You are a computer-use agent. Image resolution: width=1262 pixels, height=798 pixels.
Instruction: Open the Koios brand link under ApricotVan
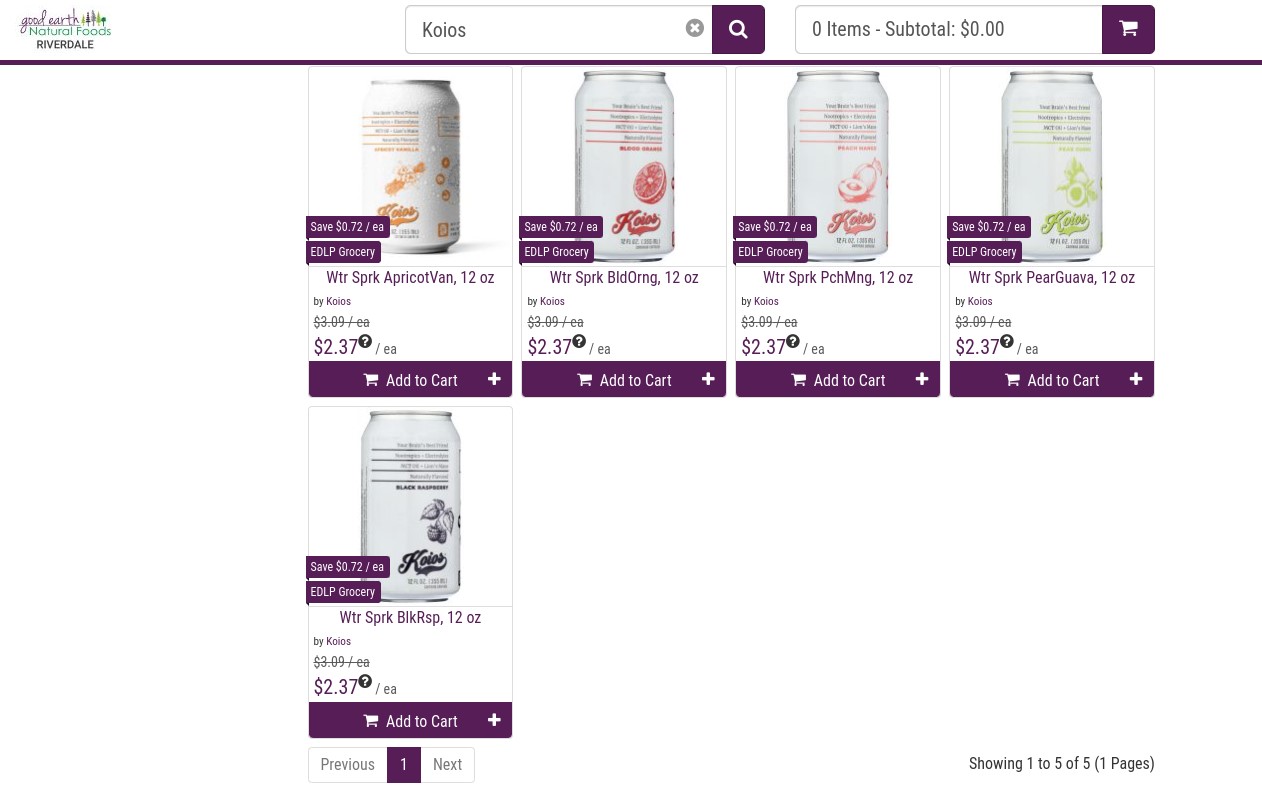pos(338,301)
